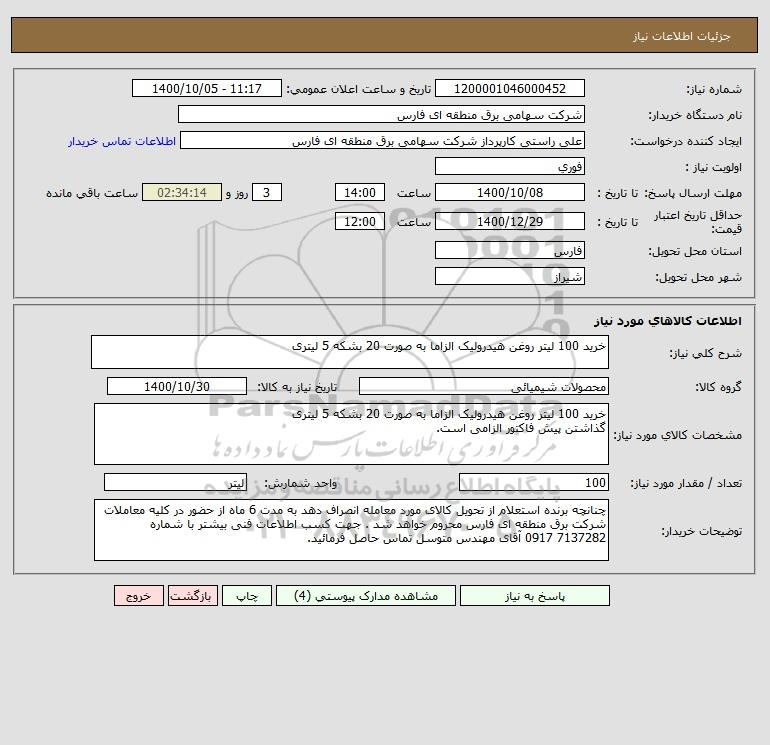Click 'مهلت ارسال پاسخ: تا تاریخ :' label
The height and width of the screenshot is (745, 770).
[670, 193]
